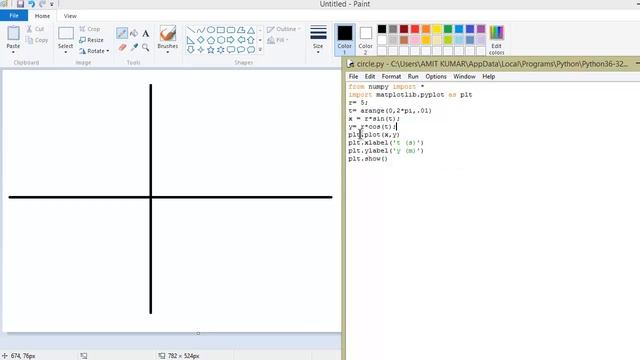Pick the black color swatch
Viewport: 640px width, 360px height.
[382, 29]
